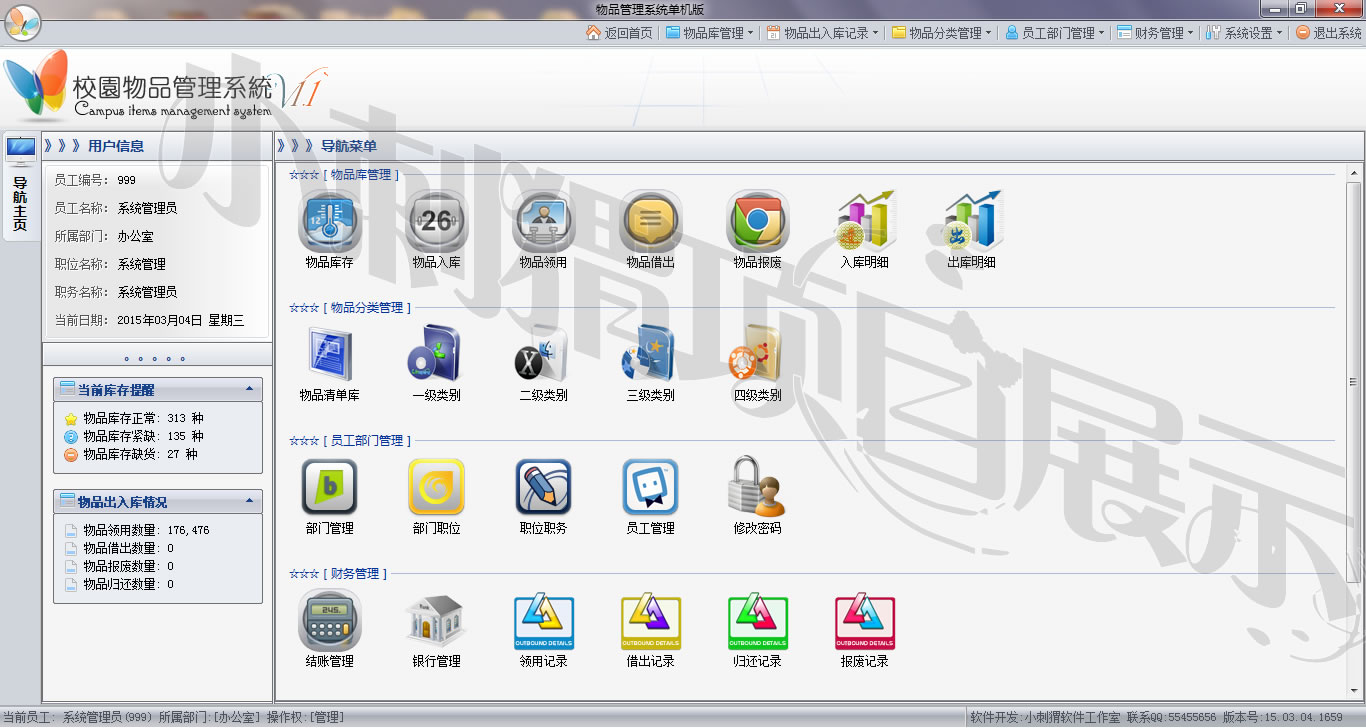Screen dimensions: 1366x728
Task: Open the 员工管理 icon
Action: coord(650,488)
